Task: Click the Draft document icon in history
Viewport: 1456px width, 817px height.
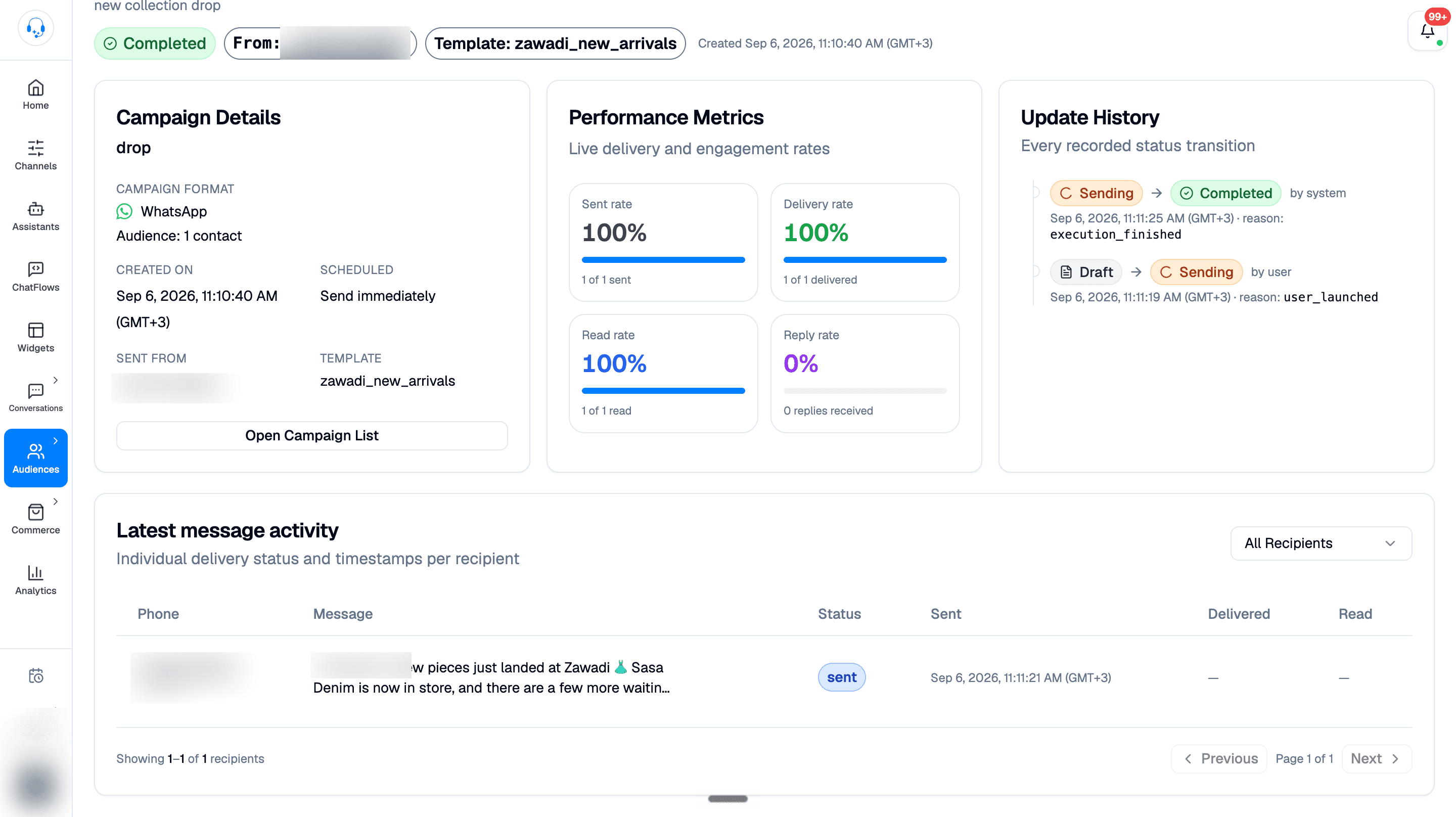Action: (x=1066, y=272)
